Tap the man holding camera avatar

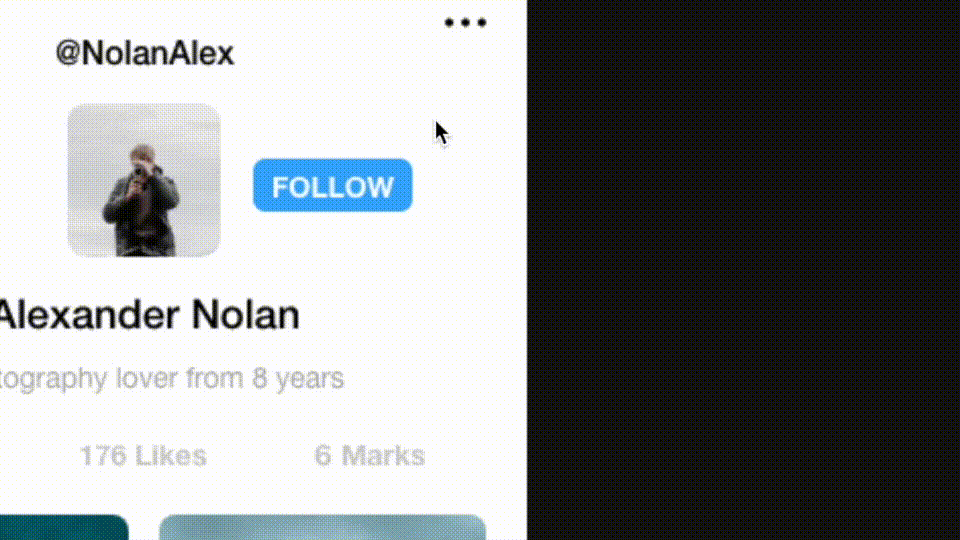coord(144,180)
